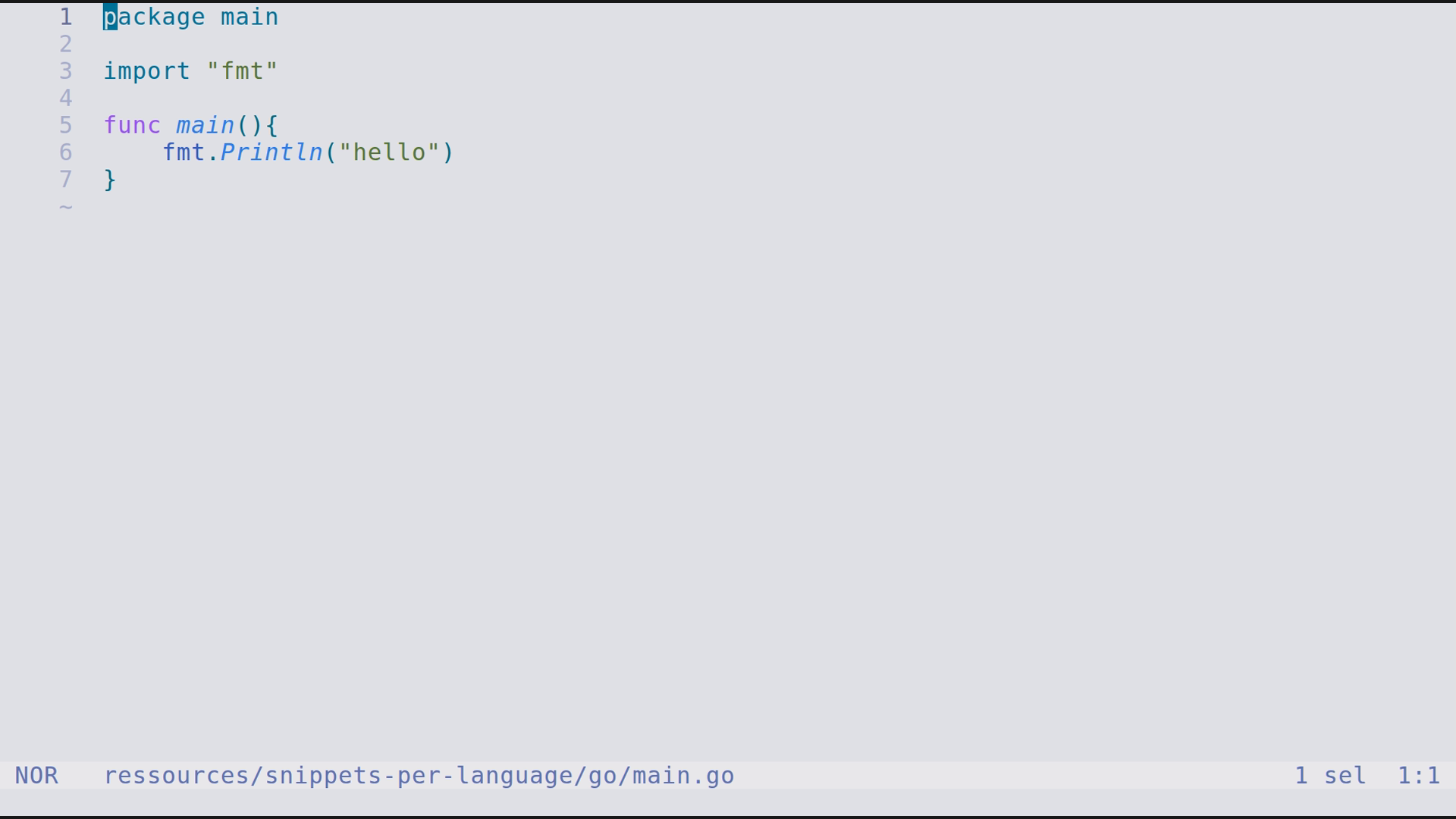Click the main.go file path in statusline

pyautogui.click(x=419, y=776)
